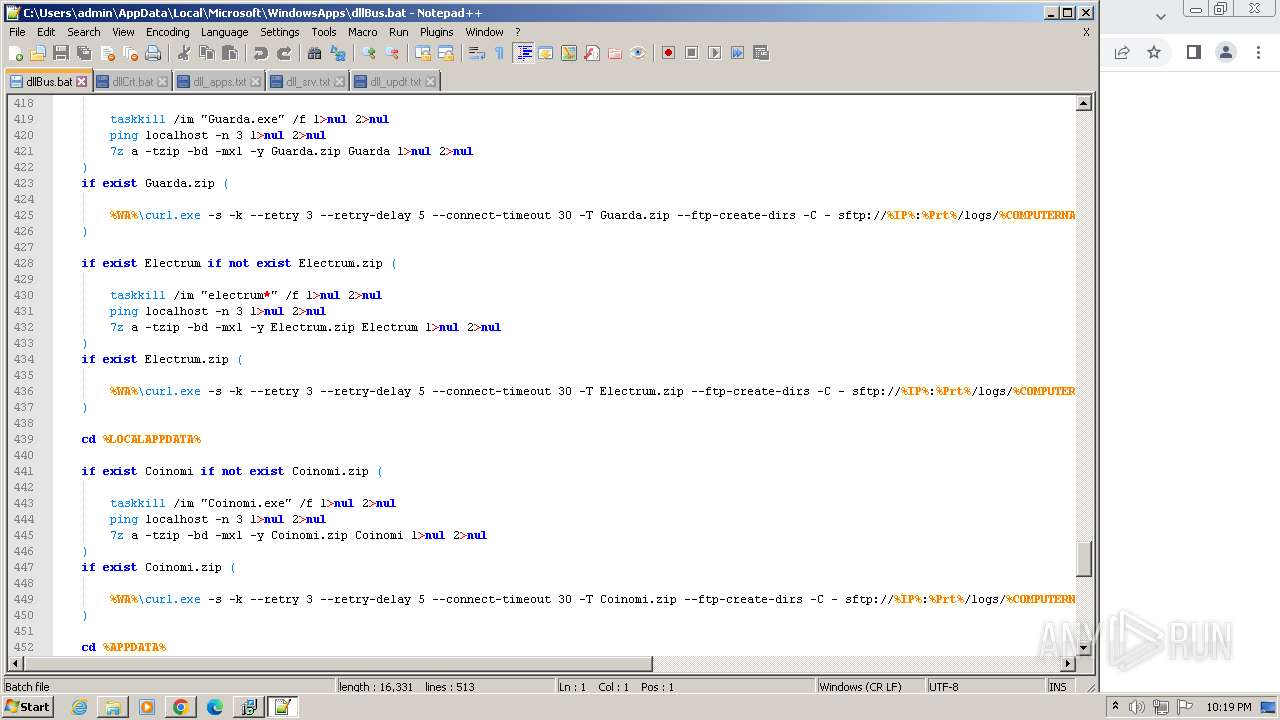Click the Open file toolbar icon
Image resolution: width=1280 pixels, height=720 pixels.
[x=38, y=53]
